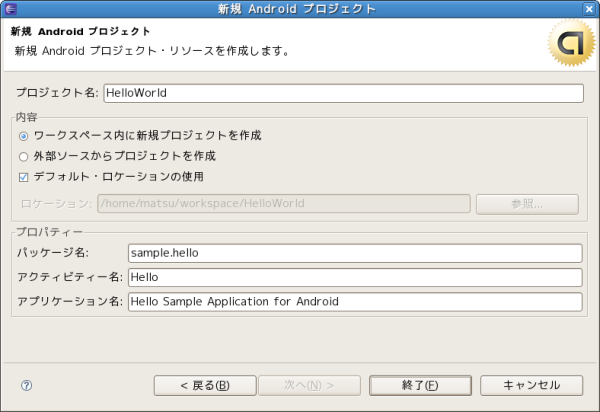Click the アプリケーション名: label

pyautogui.click(x=70, y=301)
